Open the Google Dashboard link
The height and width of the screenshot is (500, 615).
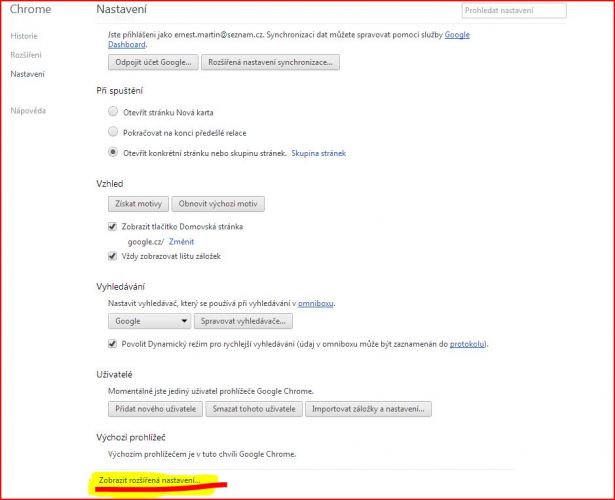point(457,35)
